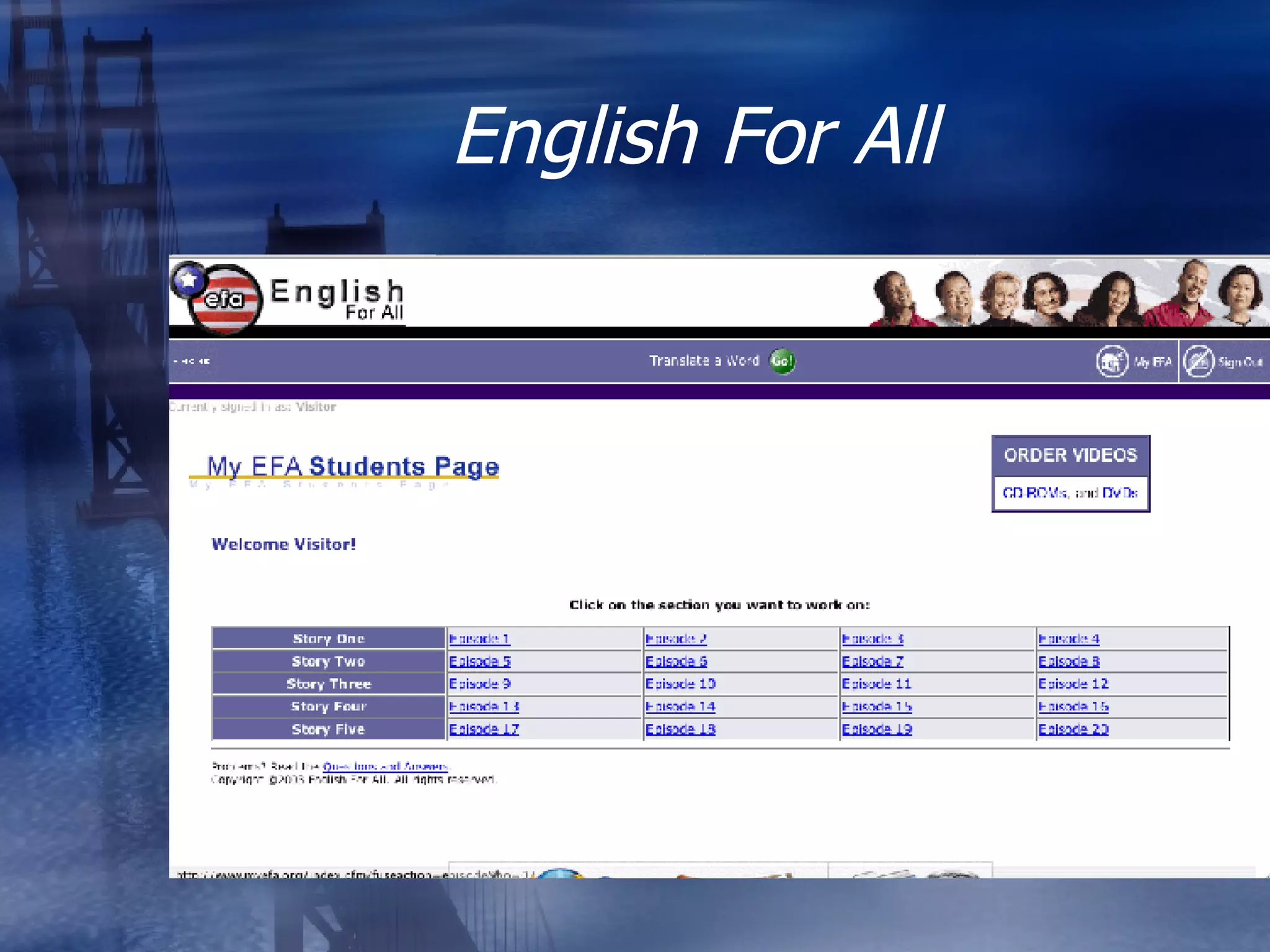The height and width of the screenshot is (952, 1270).
Task: Click the My EFA Students Page heading
Action: click(x=353, y=466)
